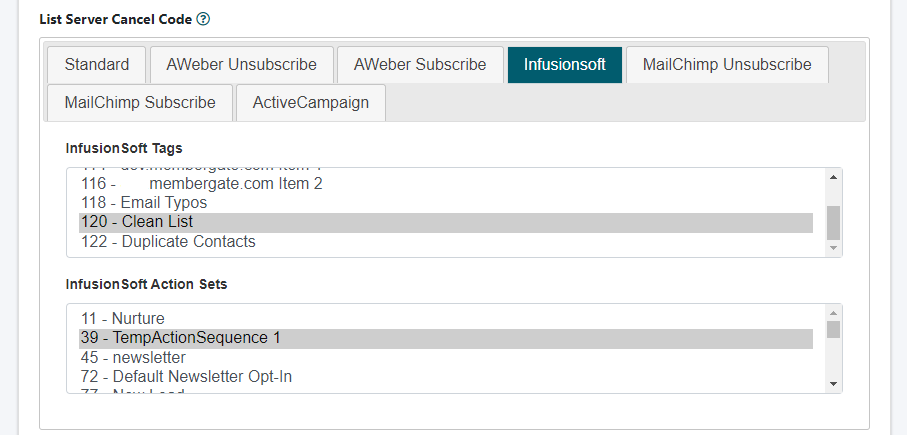This screenshot has height=435, width=907.
Task: Select the 45 - newsletter action set
Action: pyautogui.click(x=445, y=357)
